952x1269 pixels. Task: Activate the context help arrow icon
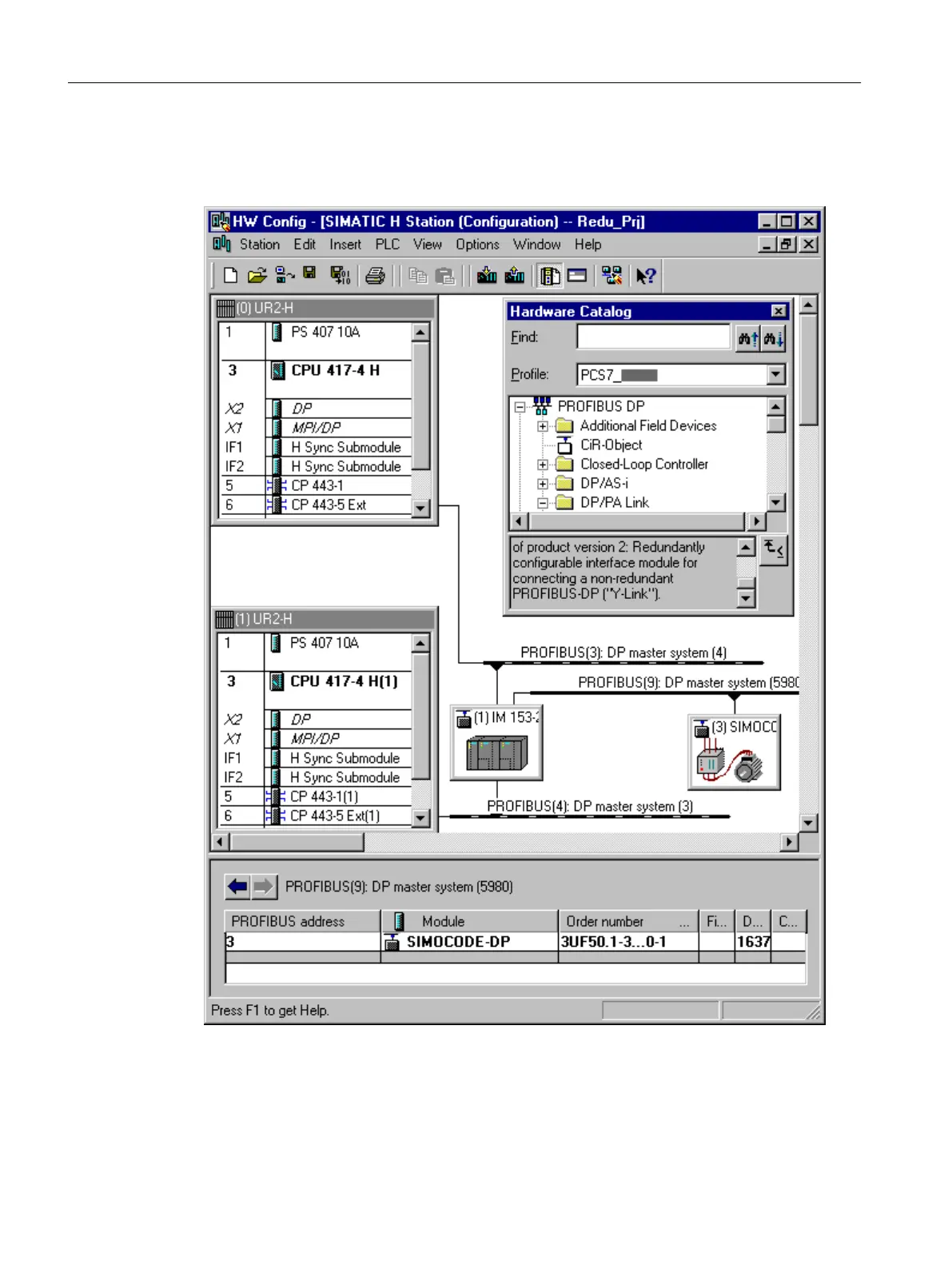[x=645, y=276]
